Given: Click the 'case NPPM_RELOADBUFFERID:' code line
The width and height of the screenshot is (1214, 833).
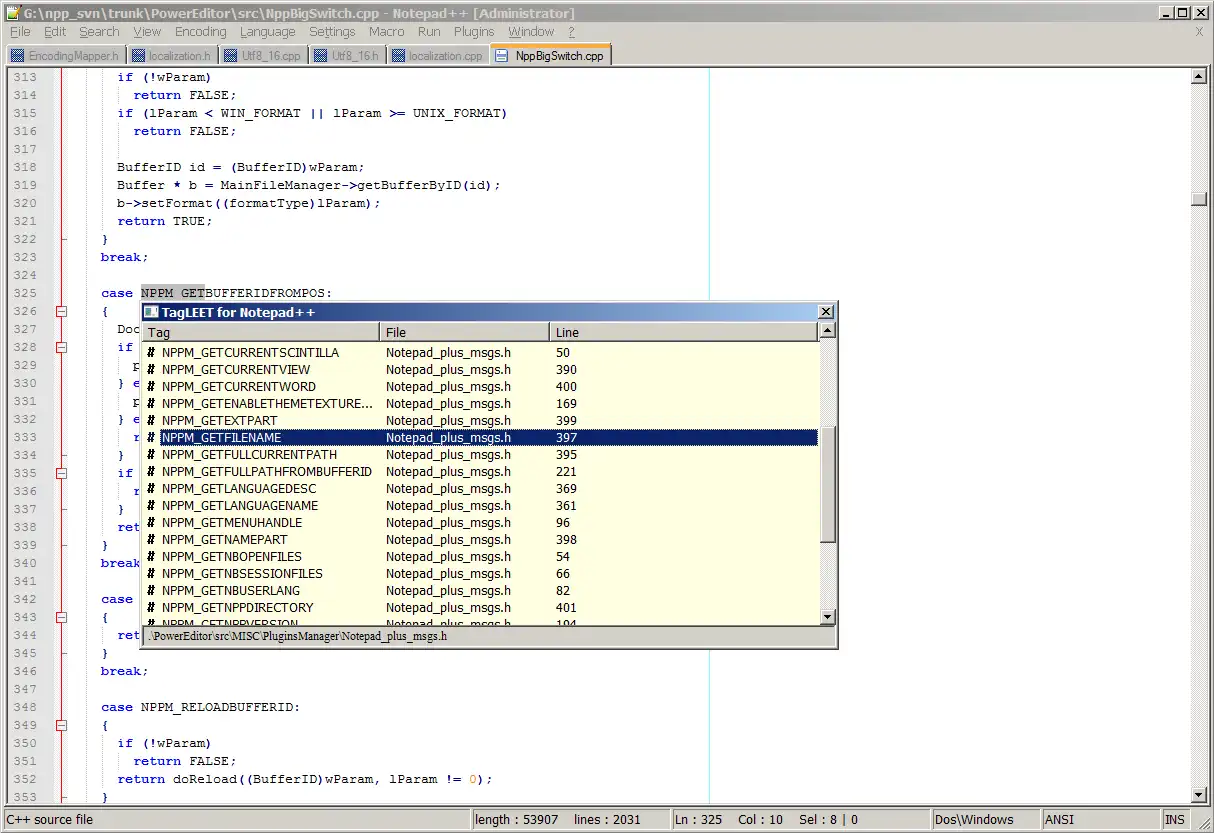Looking at the screenshot, I should (x=200, y=707).
